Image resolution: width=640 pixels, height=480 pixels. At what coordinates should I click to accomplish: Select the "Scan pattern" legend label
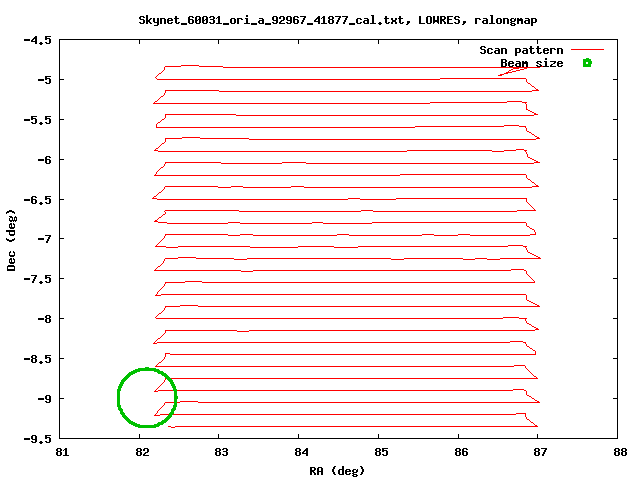521,50
